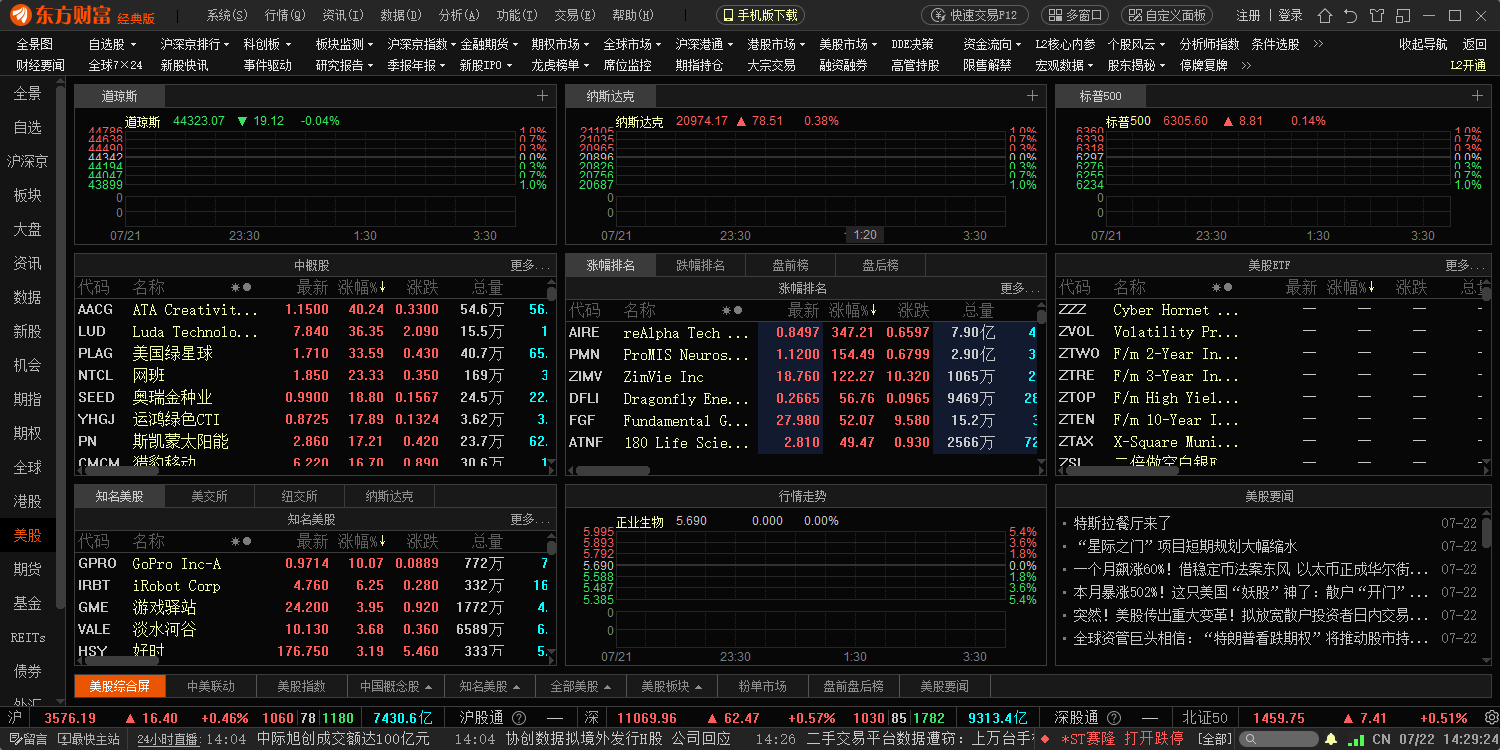1500x750 pixels.
Task: Click the 沪股通 help question mark icon
Action: point(519,718)
